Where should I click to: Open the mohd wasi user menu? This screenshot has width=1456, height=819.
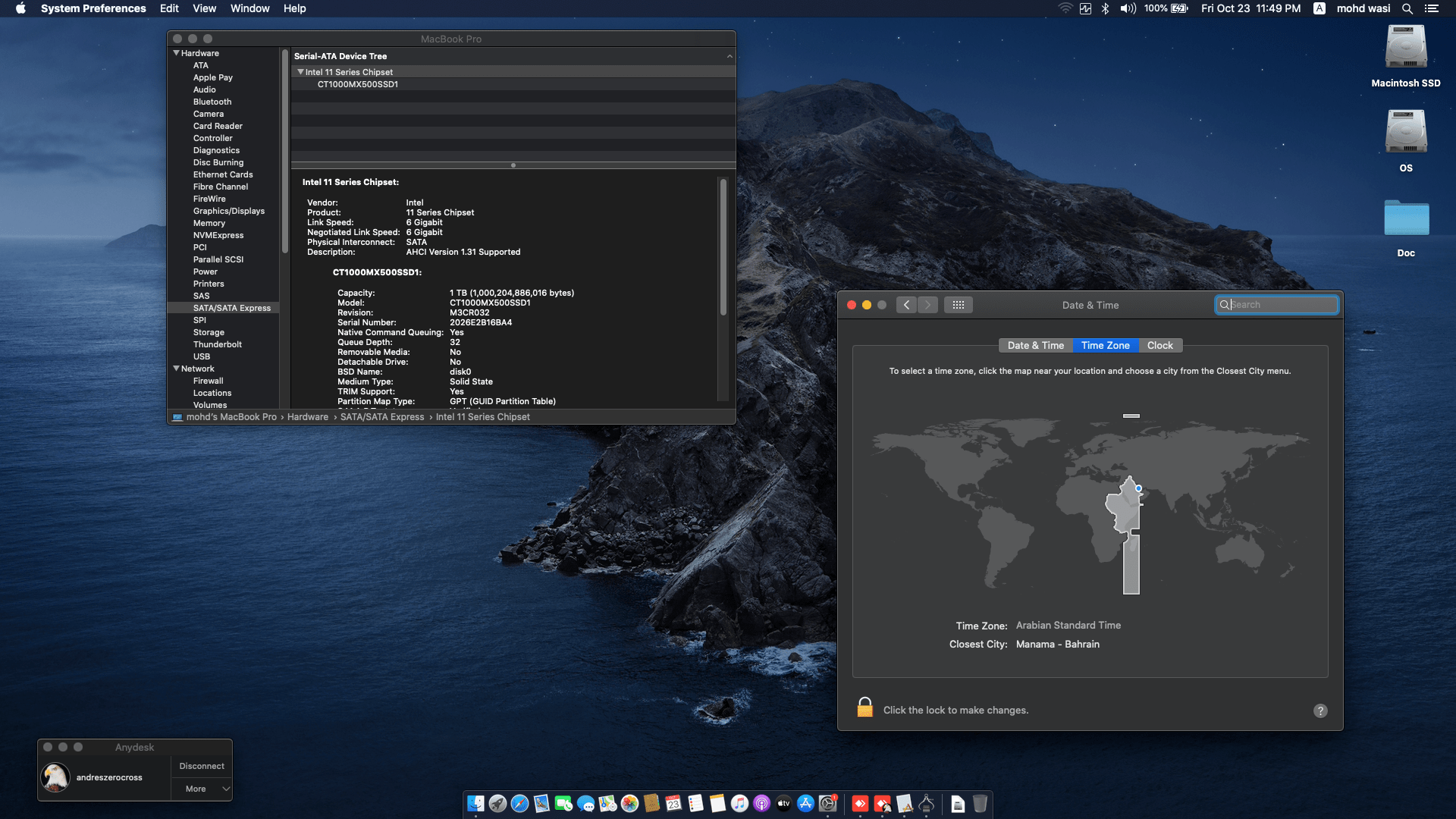click(x=1363, y=8)
